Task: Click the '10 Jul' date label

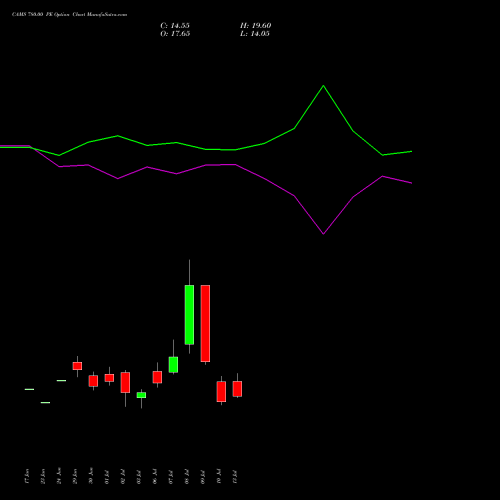Action: coord(219,477)
